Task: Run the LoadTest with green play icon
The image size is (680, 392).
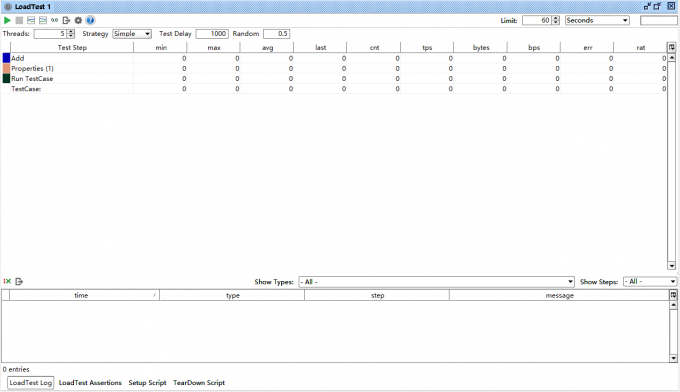Action: pyautogui.click(x=7, y=20)
